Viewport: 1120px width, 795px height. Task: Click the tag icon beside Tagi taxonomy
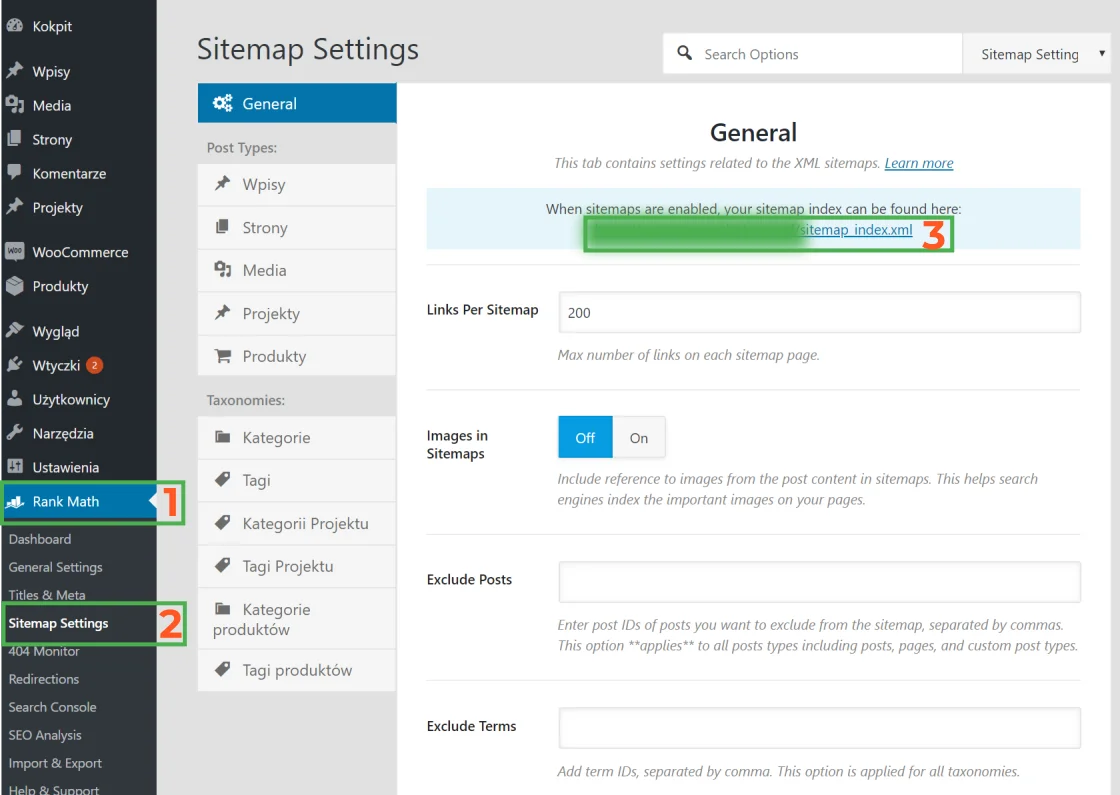pyautogui.click(x=223, y=479)
